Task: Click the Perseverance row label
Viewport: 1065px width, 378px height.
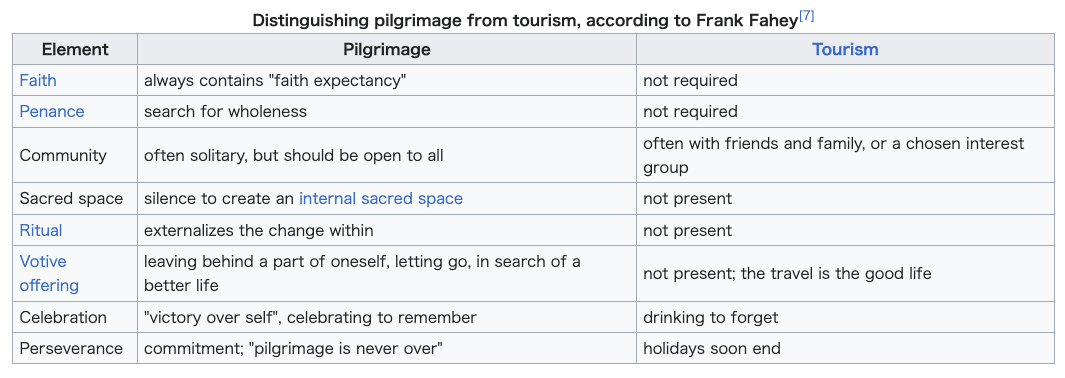Action: point(71,349)
